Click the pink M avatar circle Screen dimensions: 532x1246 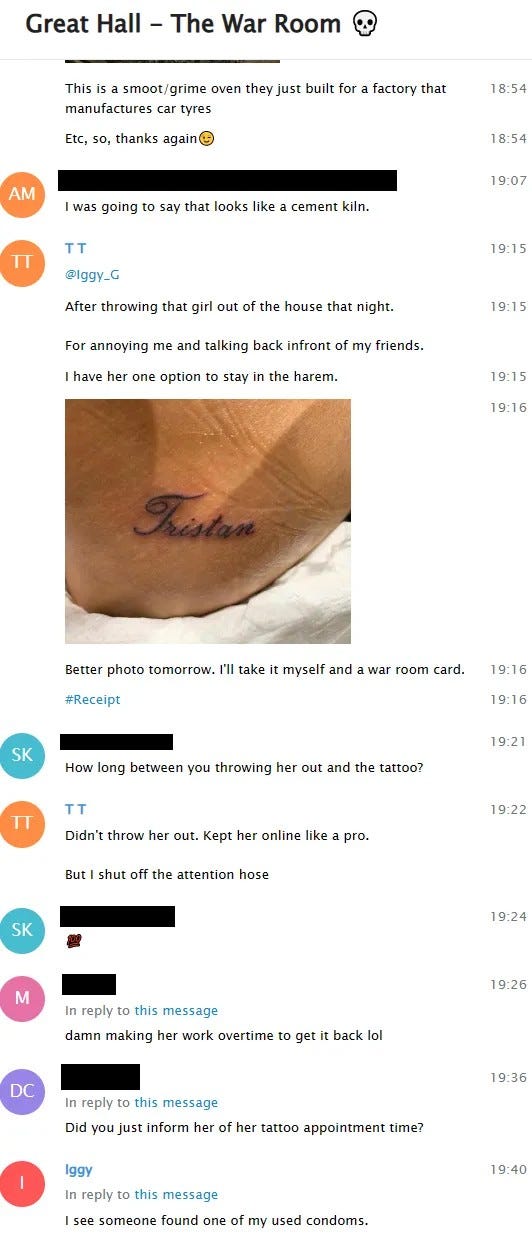pos(22,998)
